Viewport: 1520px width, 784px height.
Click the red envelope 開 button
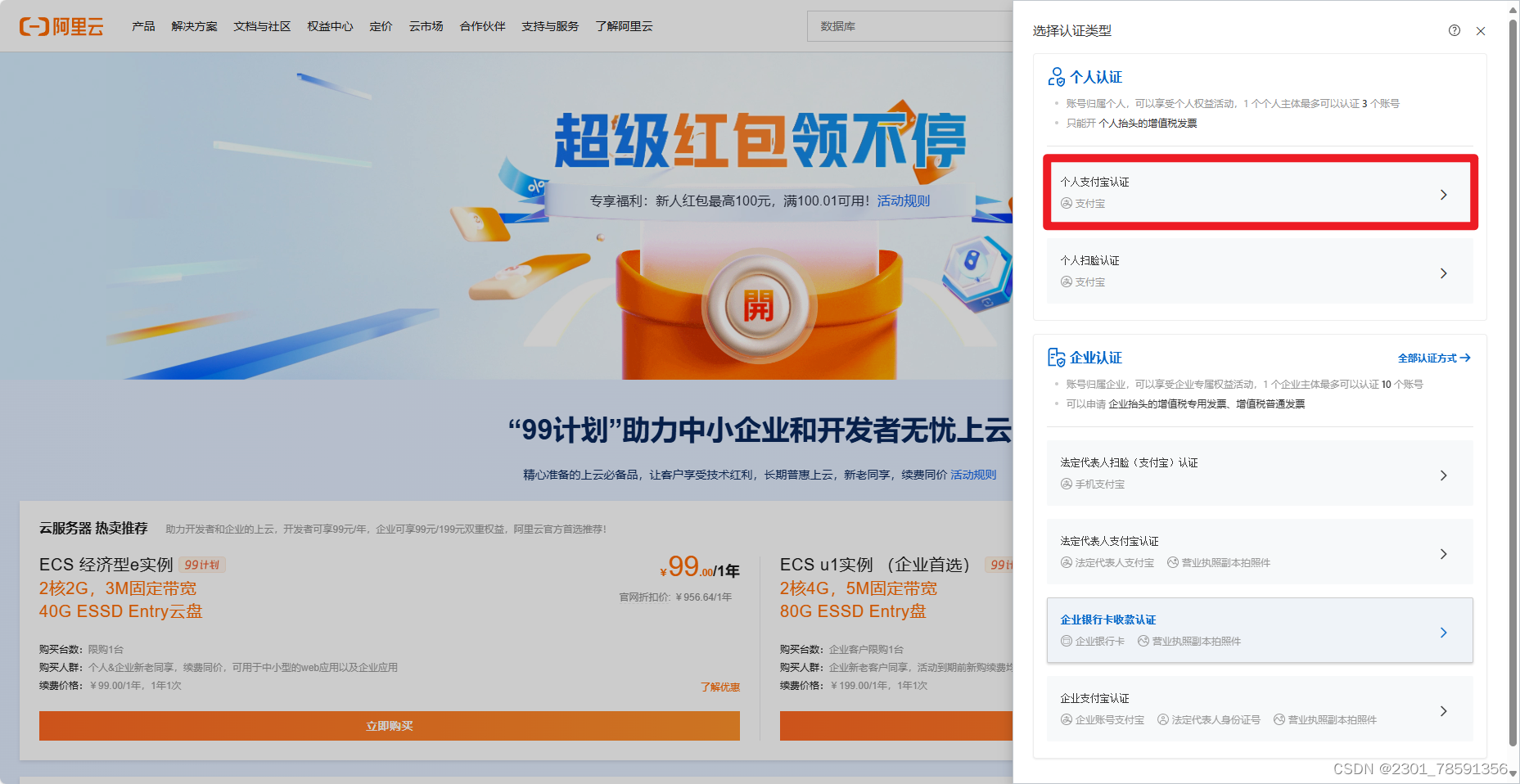(x=758, y=307)
